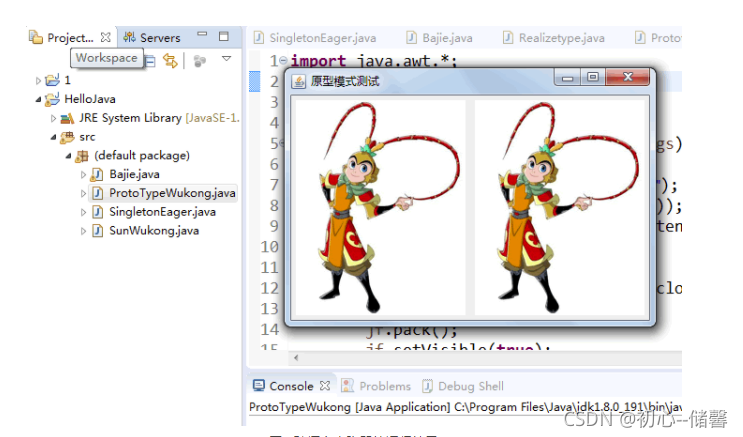Click the Java coffee-cup icon in the 原型模式测试 window
Screen dimensions: 743x437
pos(299,82)
